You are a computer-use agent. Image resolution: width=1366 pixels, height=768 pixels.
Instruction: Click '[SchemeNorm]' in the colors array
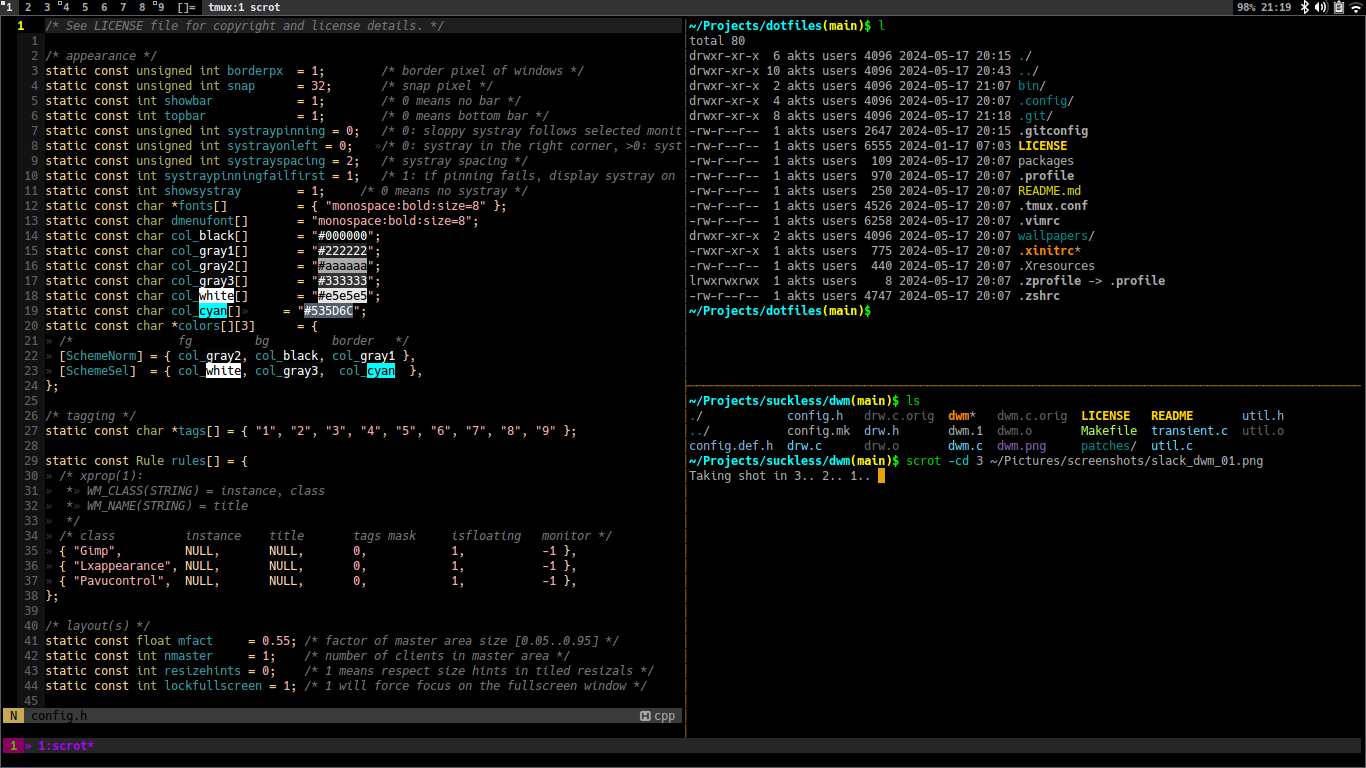pyautogui.click(x=101, y=356)
